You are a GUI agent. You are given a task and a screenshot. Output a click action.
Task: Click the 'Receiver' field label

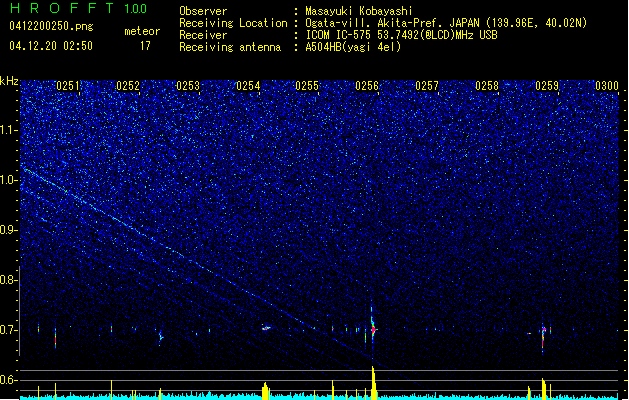tap(203, 35)
